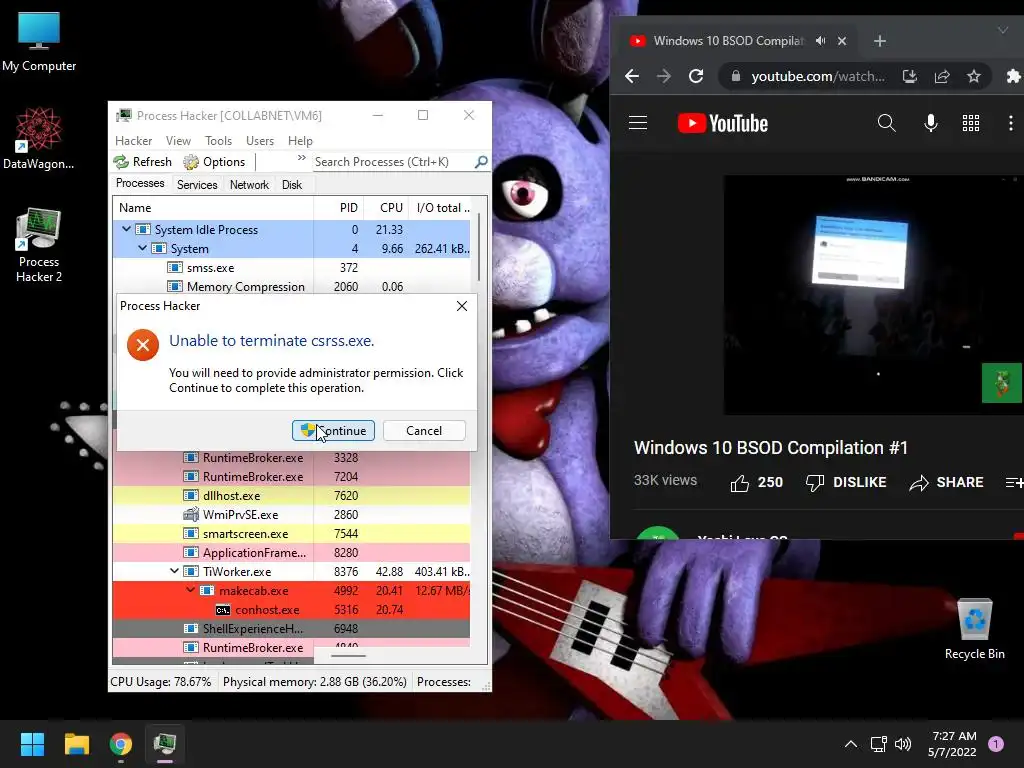
Task: Select the Processes tab
Action: pos(140,184)
